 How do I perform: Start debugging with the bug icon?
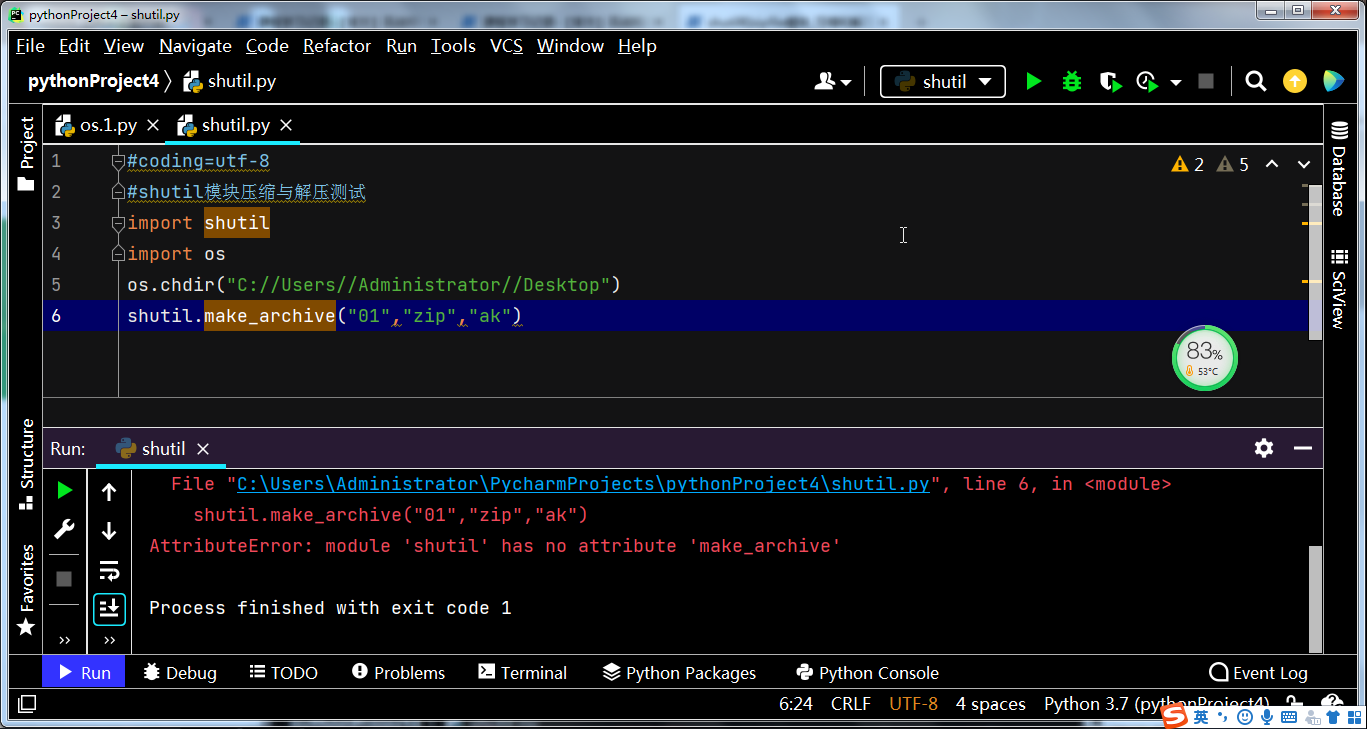pos(1072,81)
